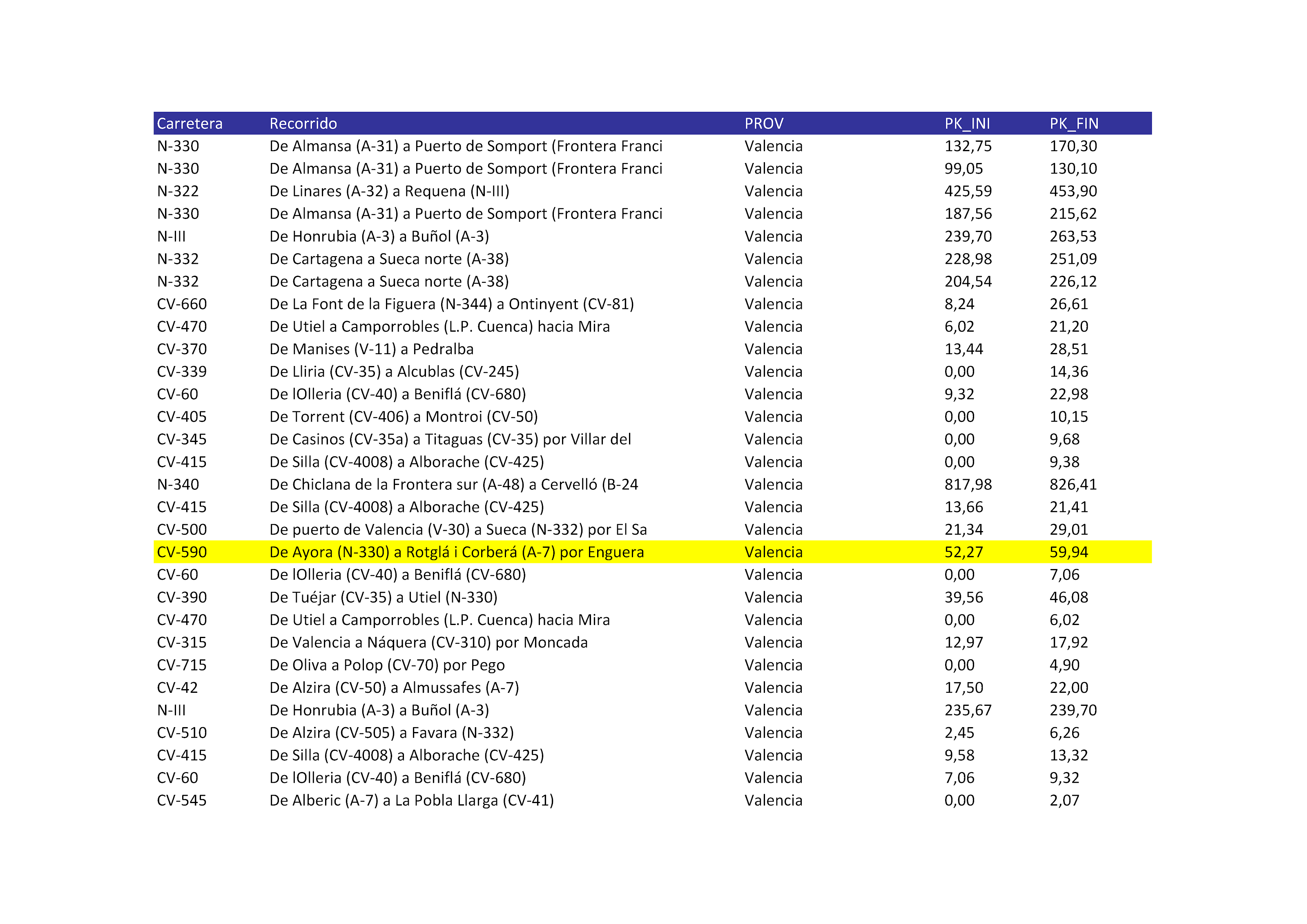The image size is (1307, 924).
Task: Click the Carretera column header
Action: pyautogui.click(x=190, y=123)
